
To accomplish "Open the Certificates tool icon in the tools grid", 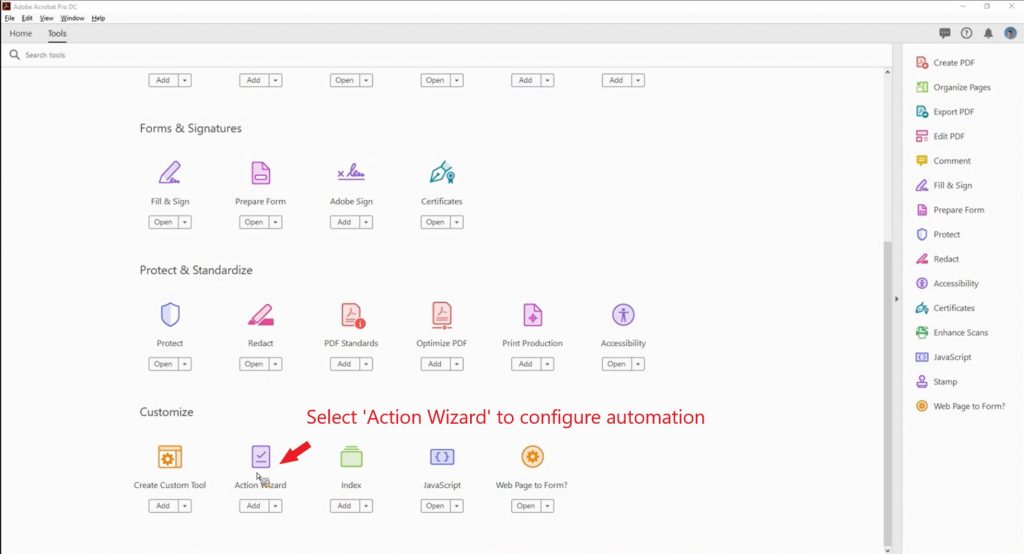I will click(x=442, y=173).
